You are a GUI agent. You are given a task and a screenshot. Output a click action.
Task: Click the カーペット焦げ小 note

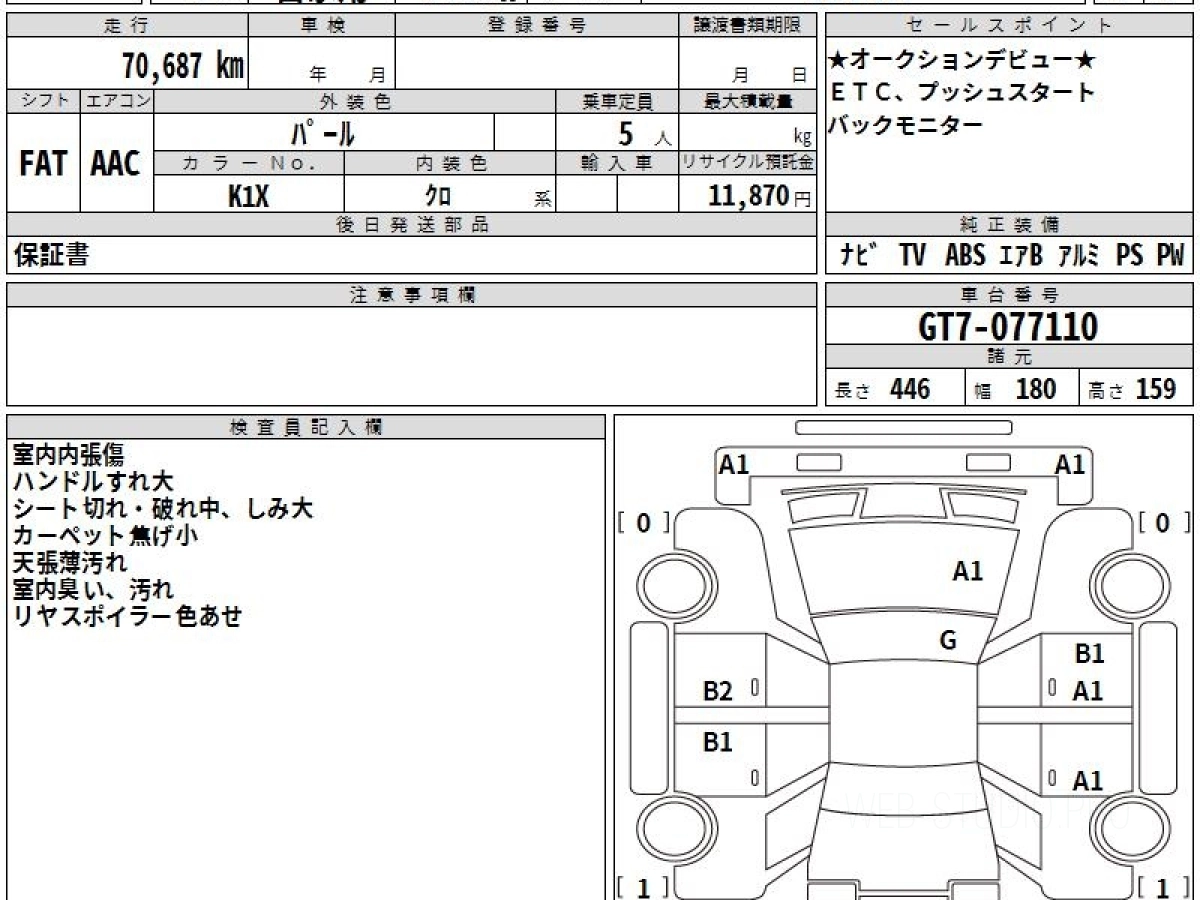[105, 535]
